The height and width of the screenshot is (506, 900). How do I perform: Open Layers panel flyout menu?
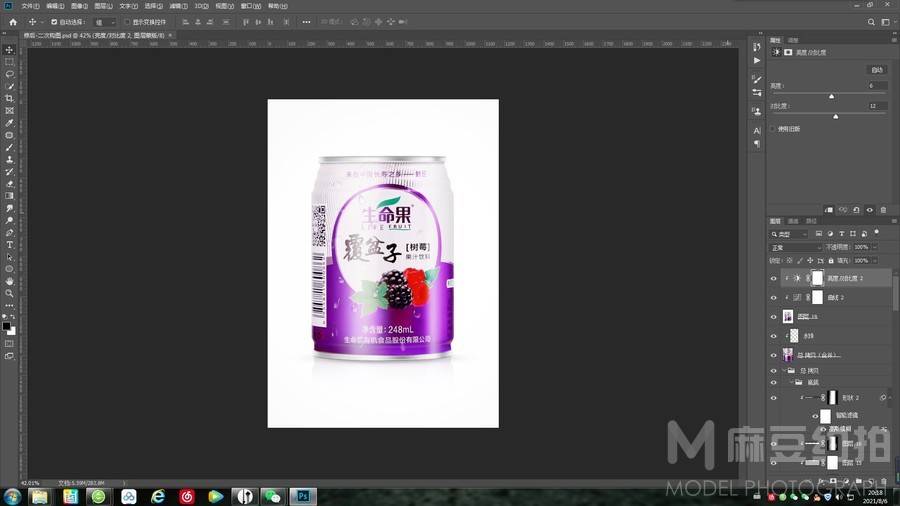click(x=894, y=221)
